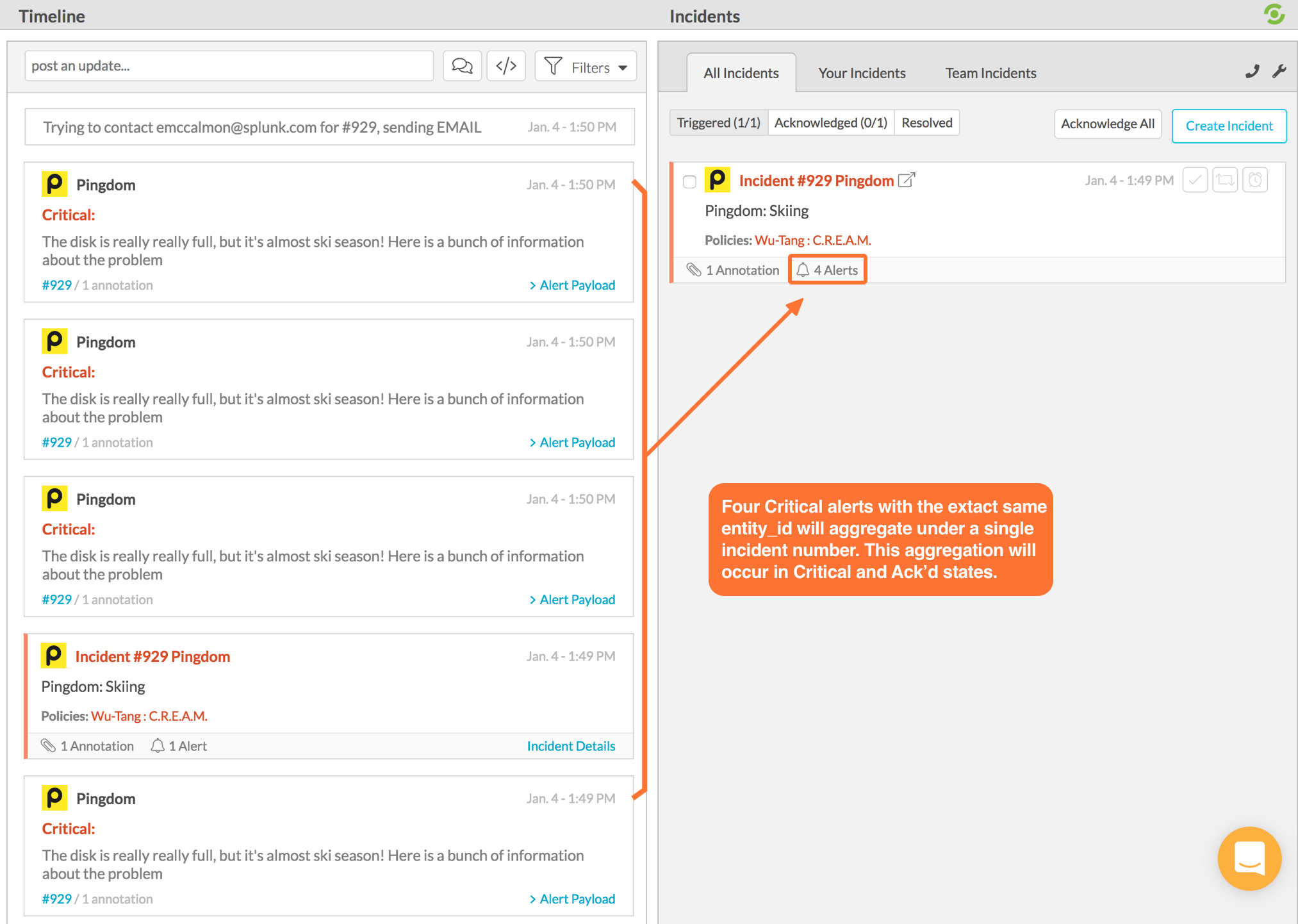The image size is (1298, 924).
Task: Click the phone icon in Incidents panel
Action: click(x=1252, y=72)
